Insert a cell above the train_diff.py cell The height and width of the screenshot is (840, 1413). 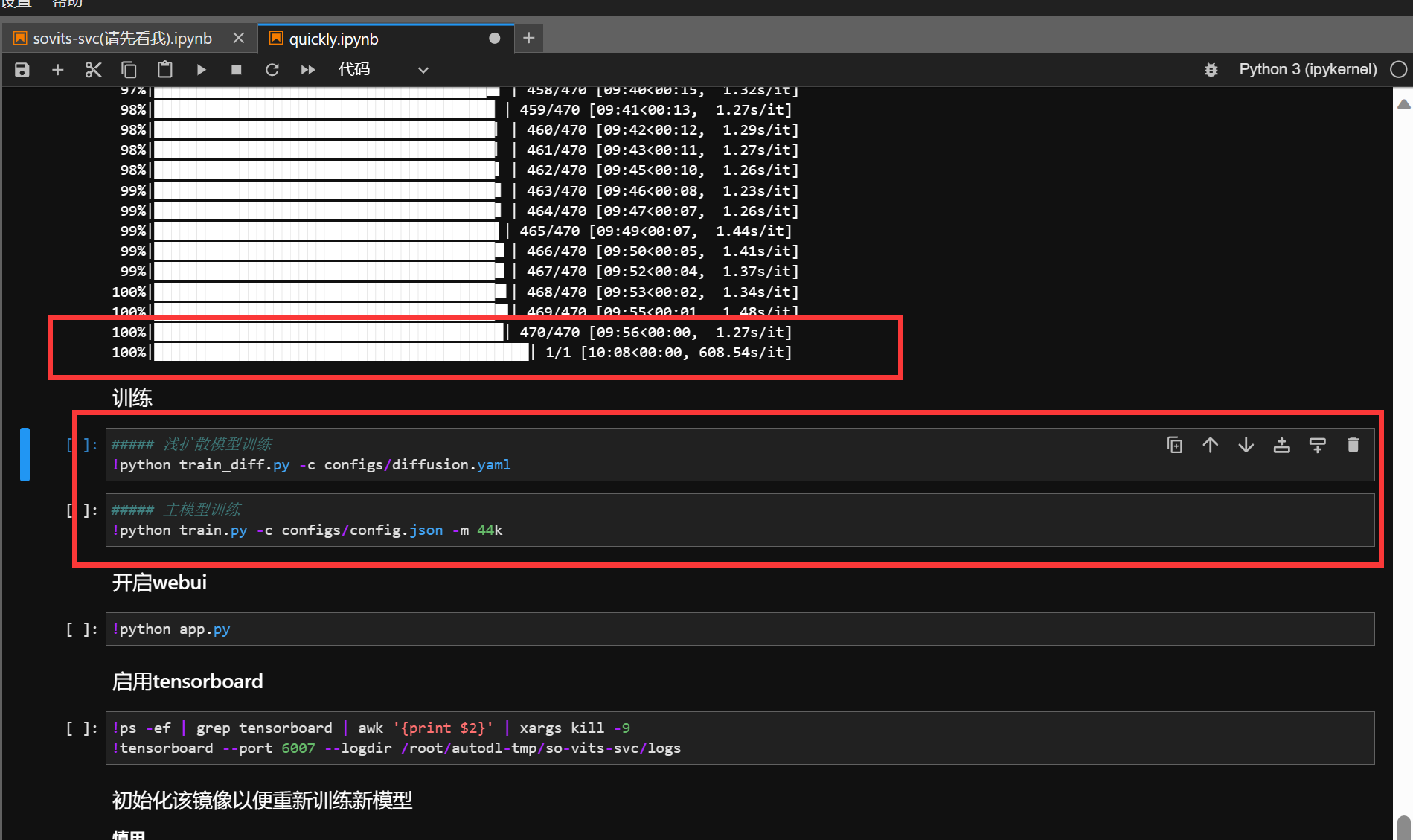click(x=1282, y=445)
